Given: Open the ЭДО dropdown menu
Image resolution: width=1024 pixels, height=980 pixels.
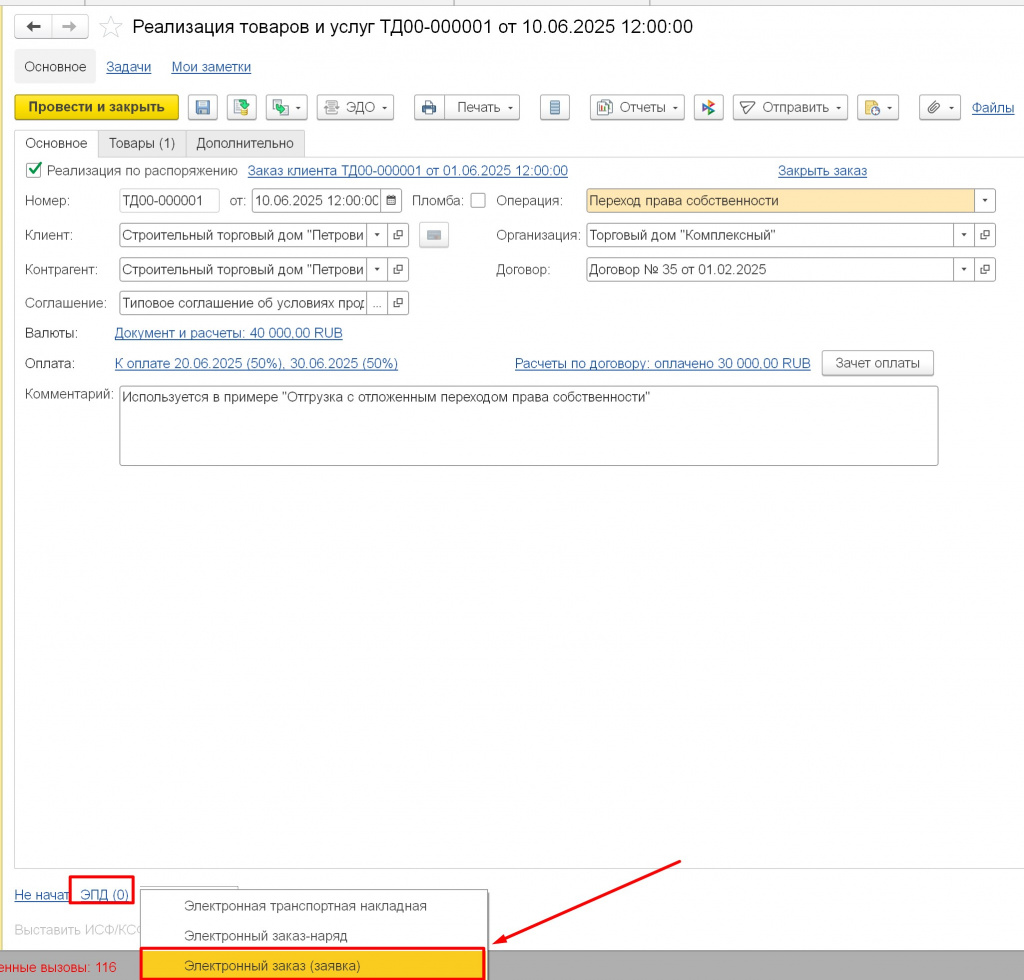Looking at the screenshot, I should tap(355, 107).
